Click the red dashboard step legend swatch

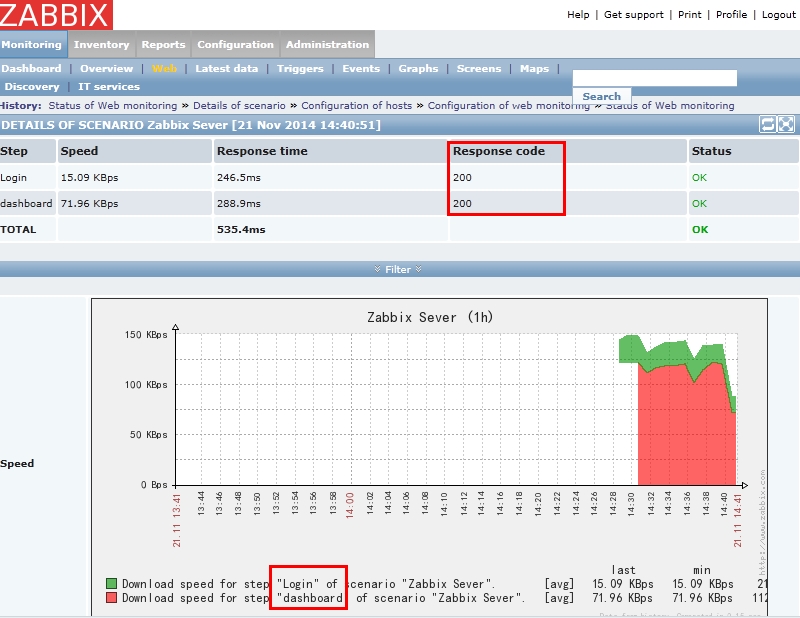click(112, 598)
